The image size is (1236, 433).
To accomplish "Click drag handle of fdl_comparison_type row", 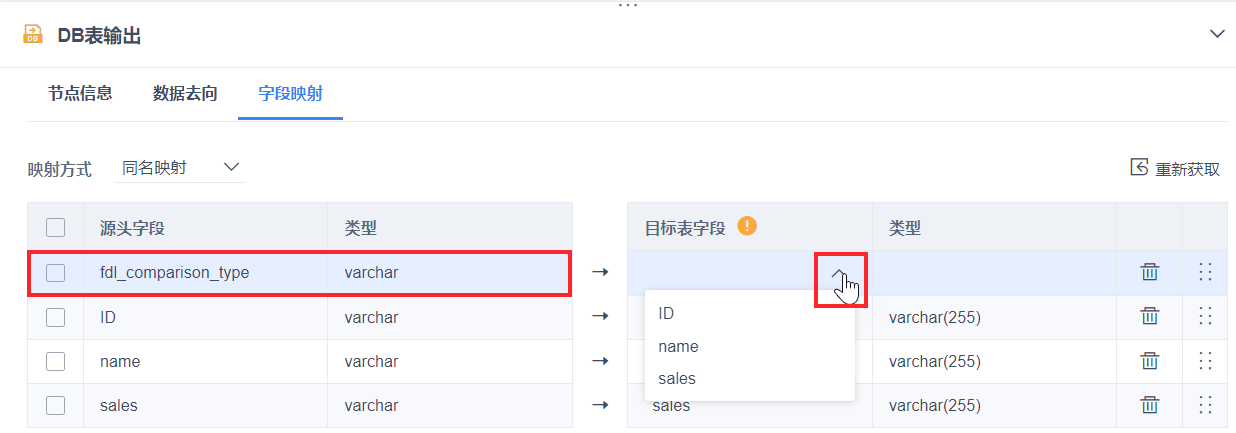I will click(1205, 272).
